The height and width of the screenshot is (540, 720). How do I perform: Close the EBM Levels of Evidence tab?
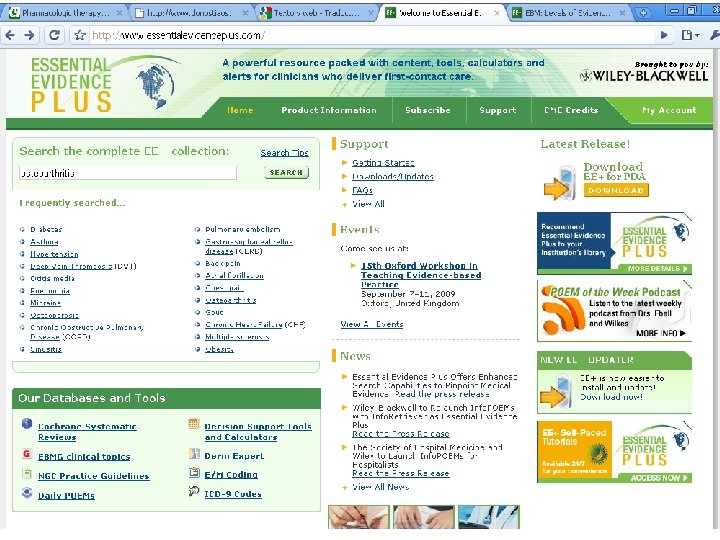[623, 13]
